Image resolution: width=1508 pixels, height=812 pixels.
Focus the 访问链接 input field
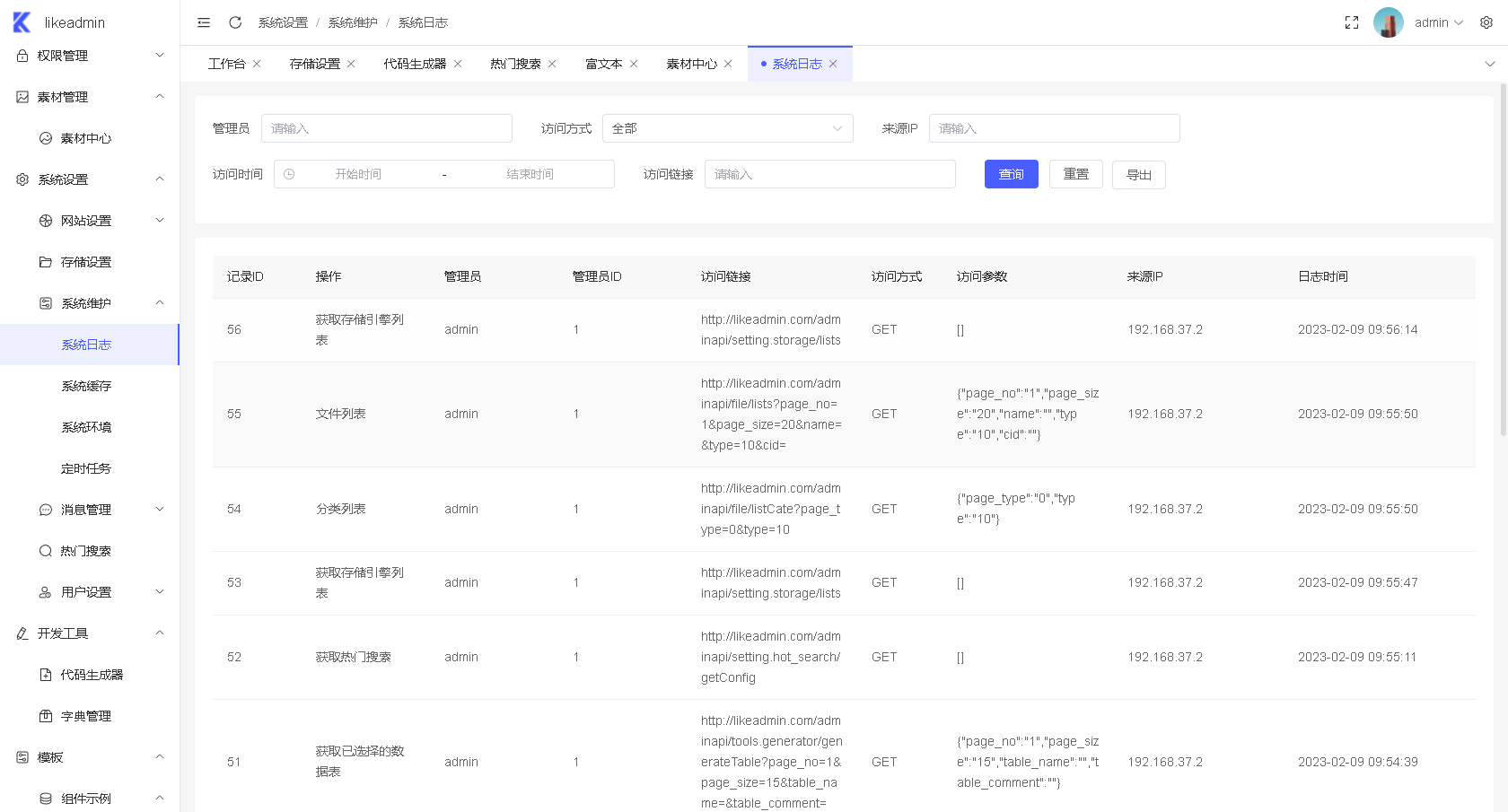tap(830, 174)
